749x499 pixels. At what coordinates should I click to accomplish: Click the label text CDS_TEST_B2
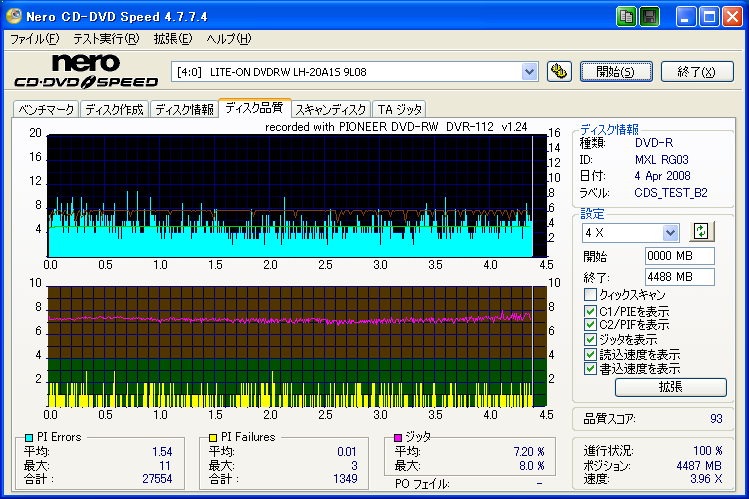click(x=671, y=192)
